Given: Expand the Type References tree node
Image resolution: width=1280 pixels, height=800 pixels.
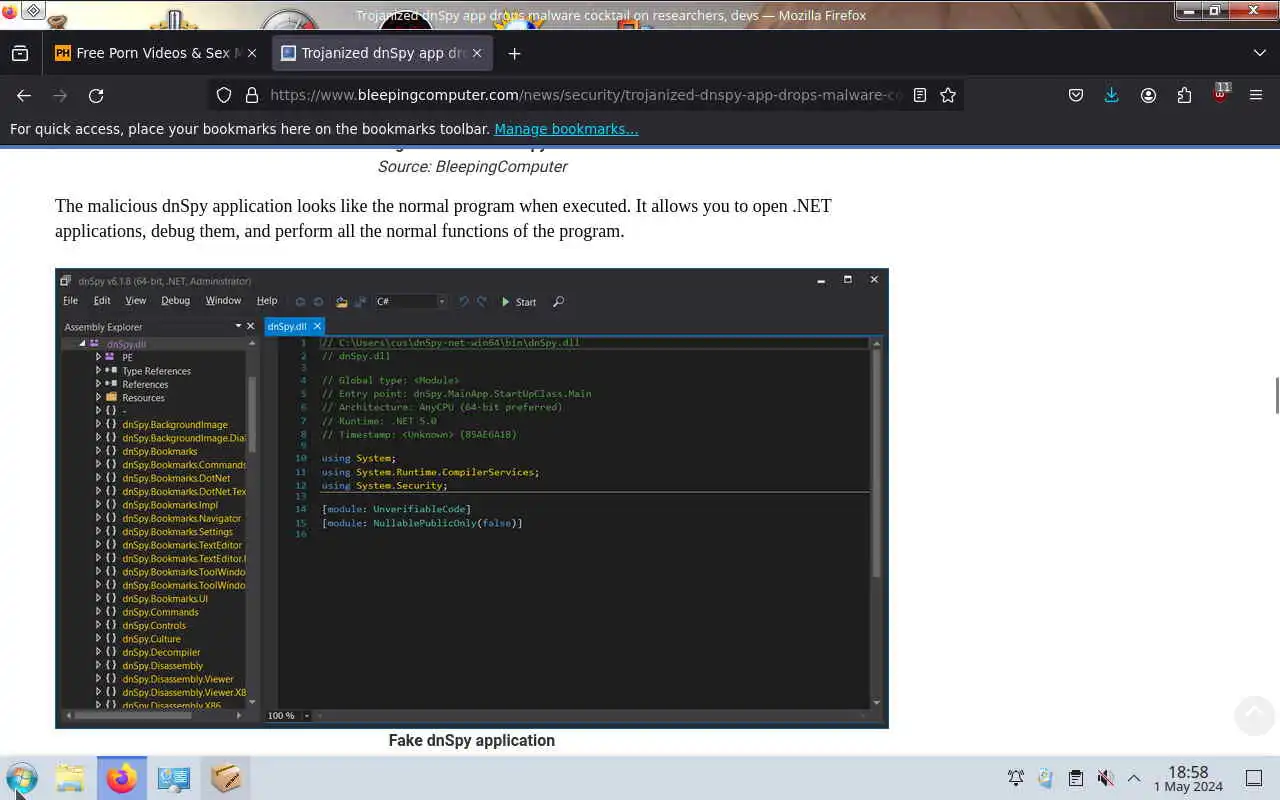Looking at the screenshot, I should [x=98, y=371].
